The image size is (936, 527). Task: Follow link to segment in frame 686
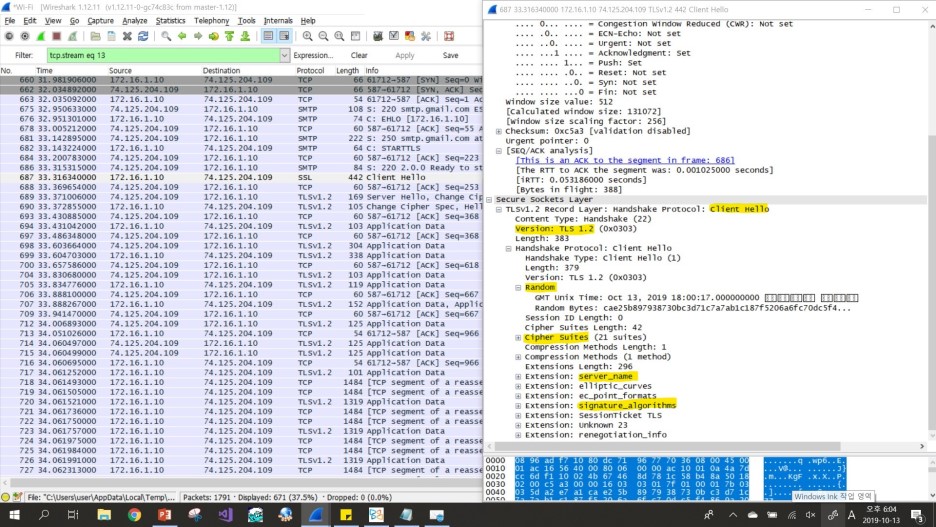point(625,161)
